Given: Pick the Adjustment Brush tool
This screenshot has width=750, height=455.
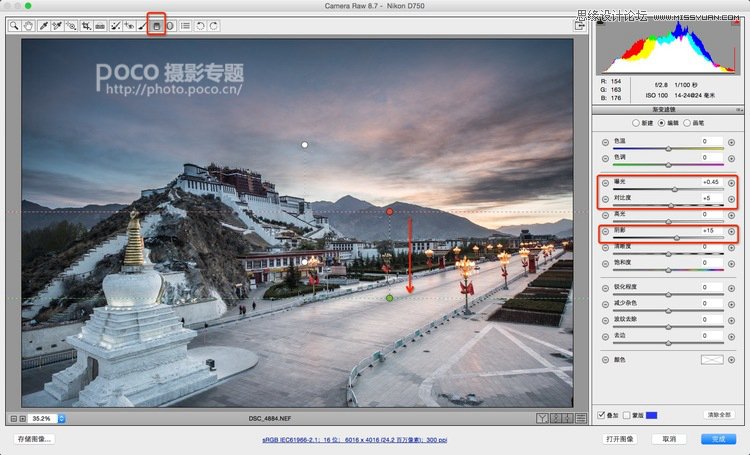Looking at the screenshot, I should 143,26.
